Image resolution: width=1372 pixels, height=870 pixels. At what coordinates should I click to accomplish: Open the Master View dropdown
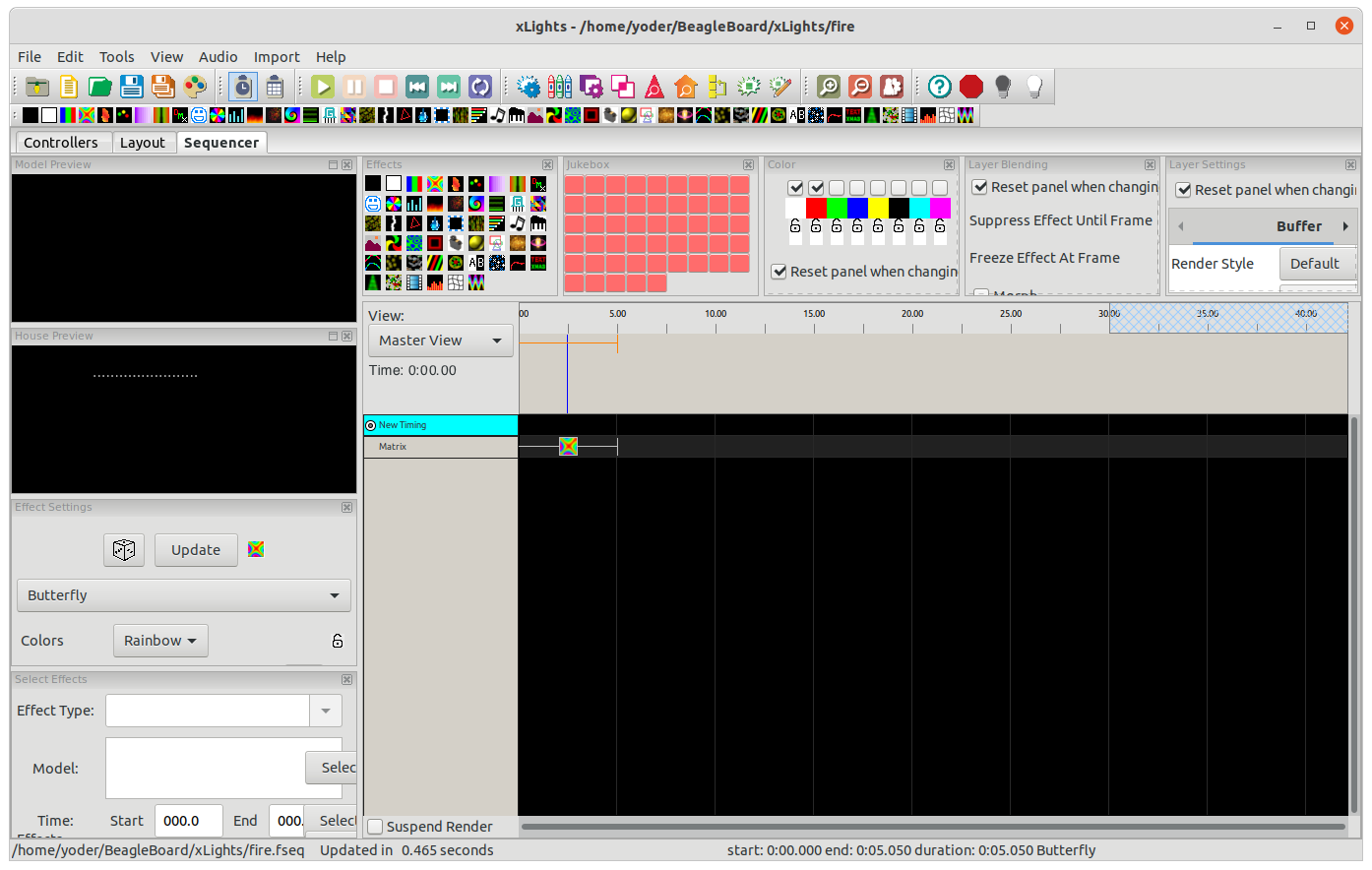pos(440,341)
